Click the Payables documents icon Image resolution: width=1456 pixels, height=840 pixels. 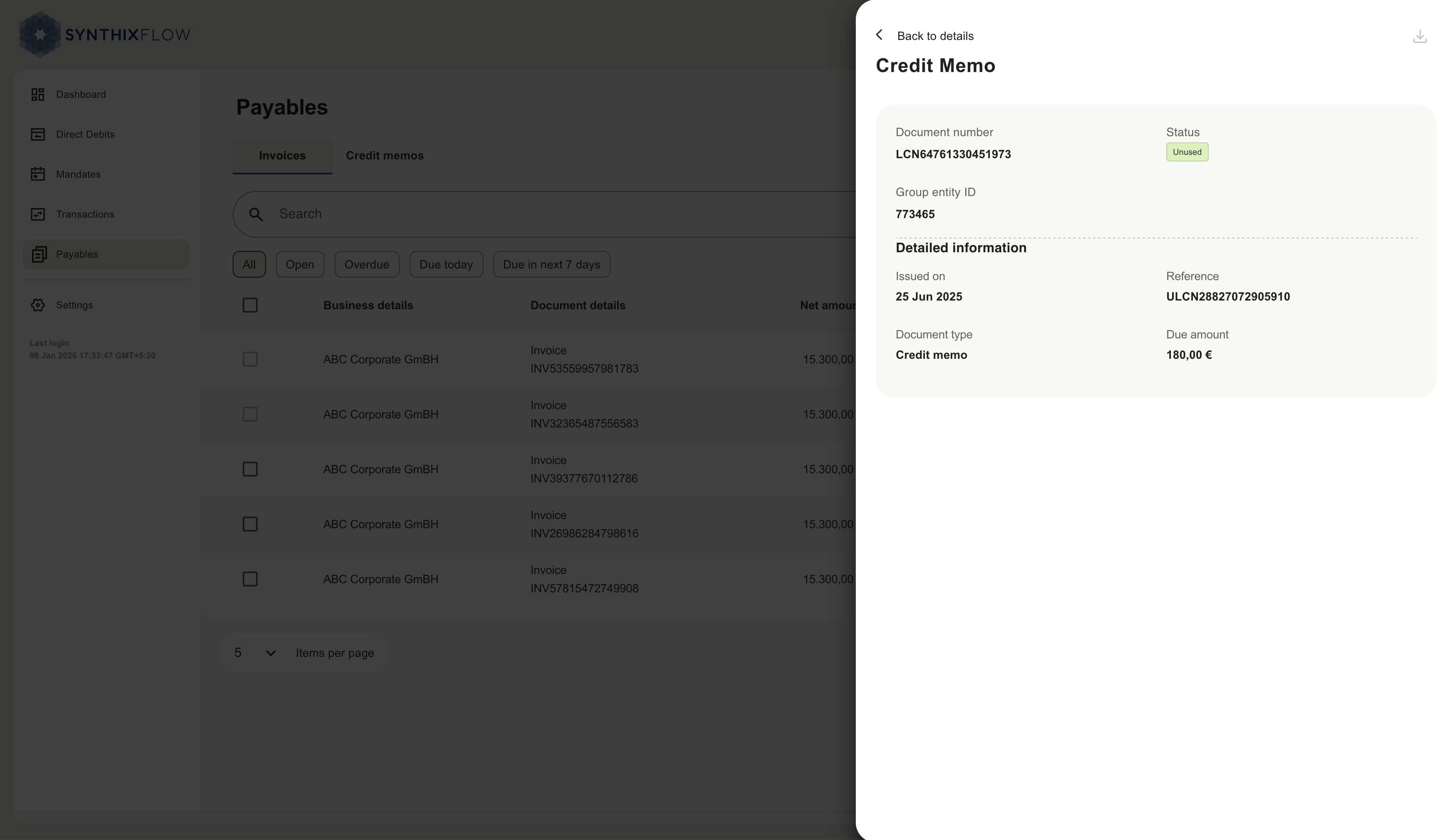39,254
